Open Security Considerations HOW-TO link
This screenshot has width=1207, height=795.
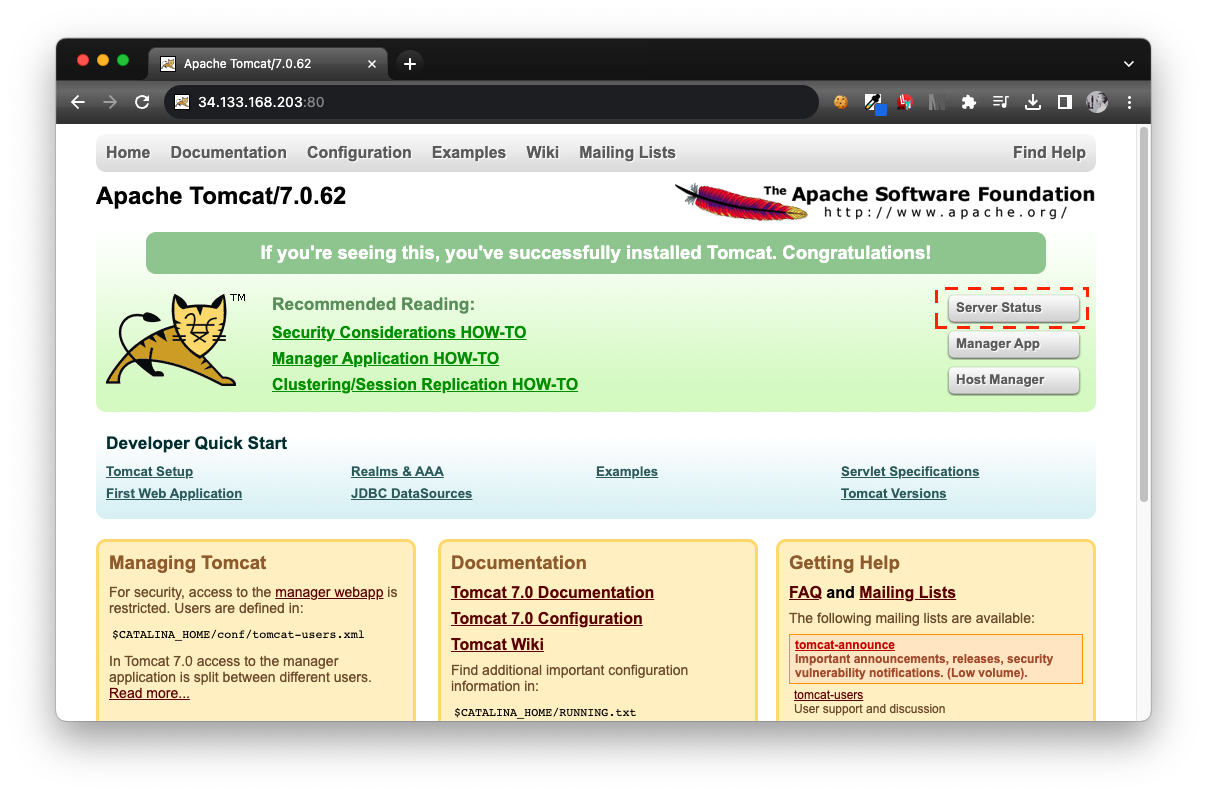point(399,333)
